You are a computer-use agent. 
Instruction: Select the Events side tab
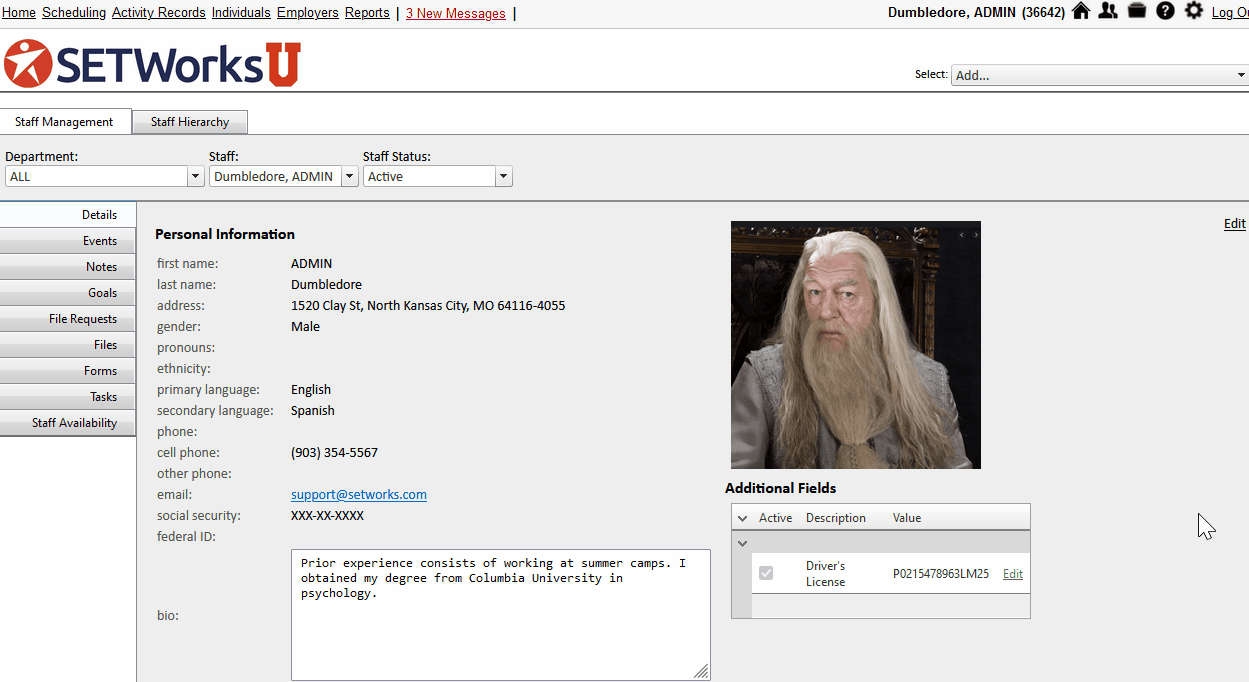tap(68, 241)
